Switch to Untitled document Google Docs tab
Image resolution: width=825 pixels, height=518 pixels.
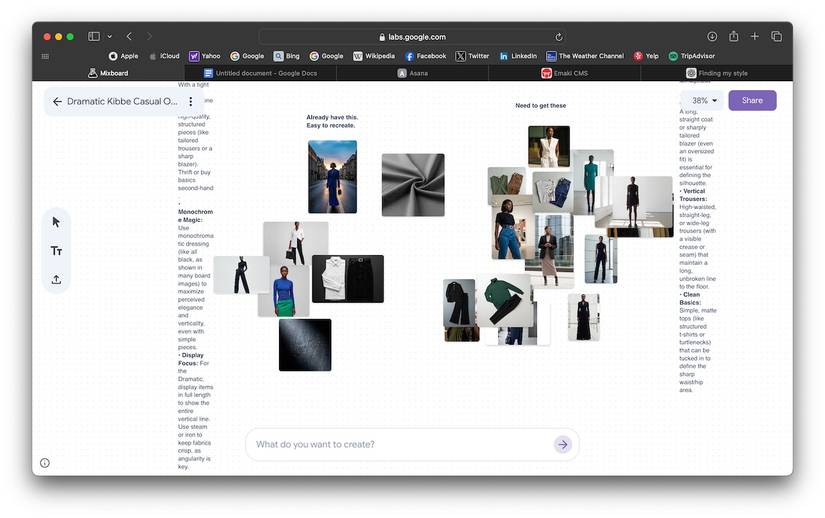[x=260, y=73]
